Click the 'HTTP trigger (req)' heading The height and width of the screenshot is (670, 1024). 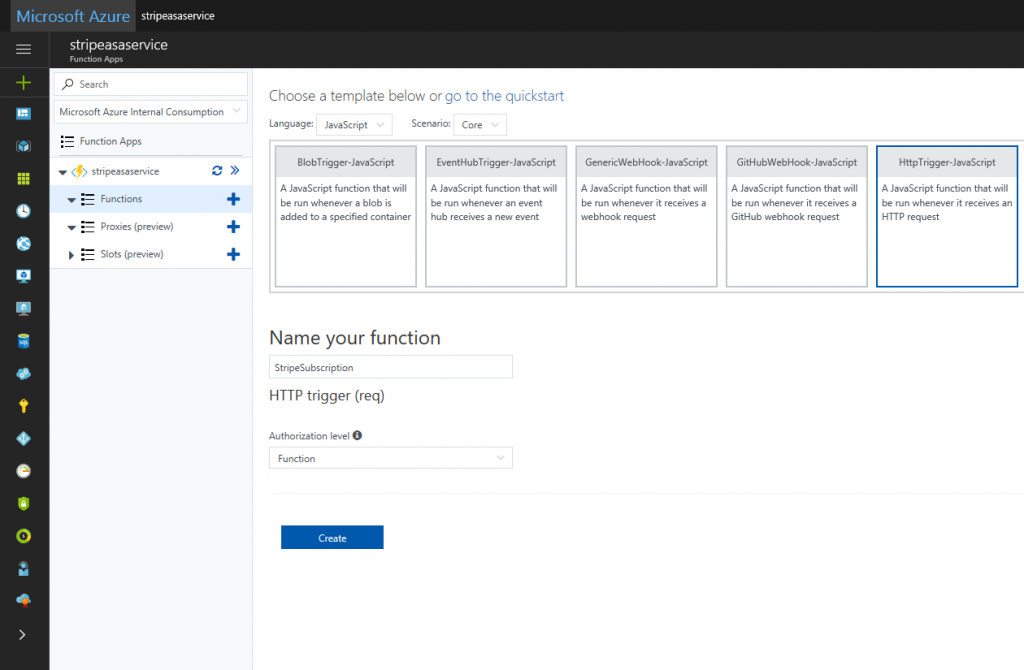[x=327, y=396]
